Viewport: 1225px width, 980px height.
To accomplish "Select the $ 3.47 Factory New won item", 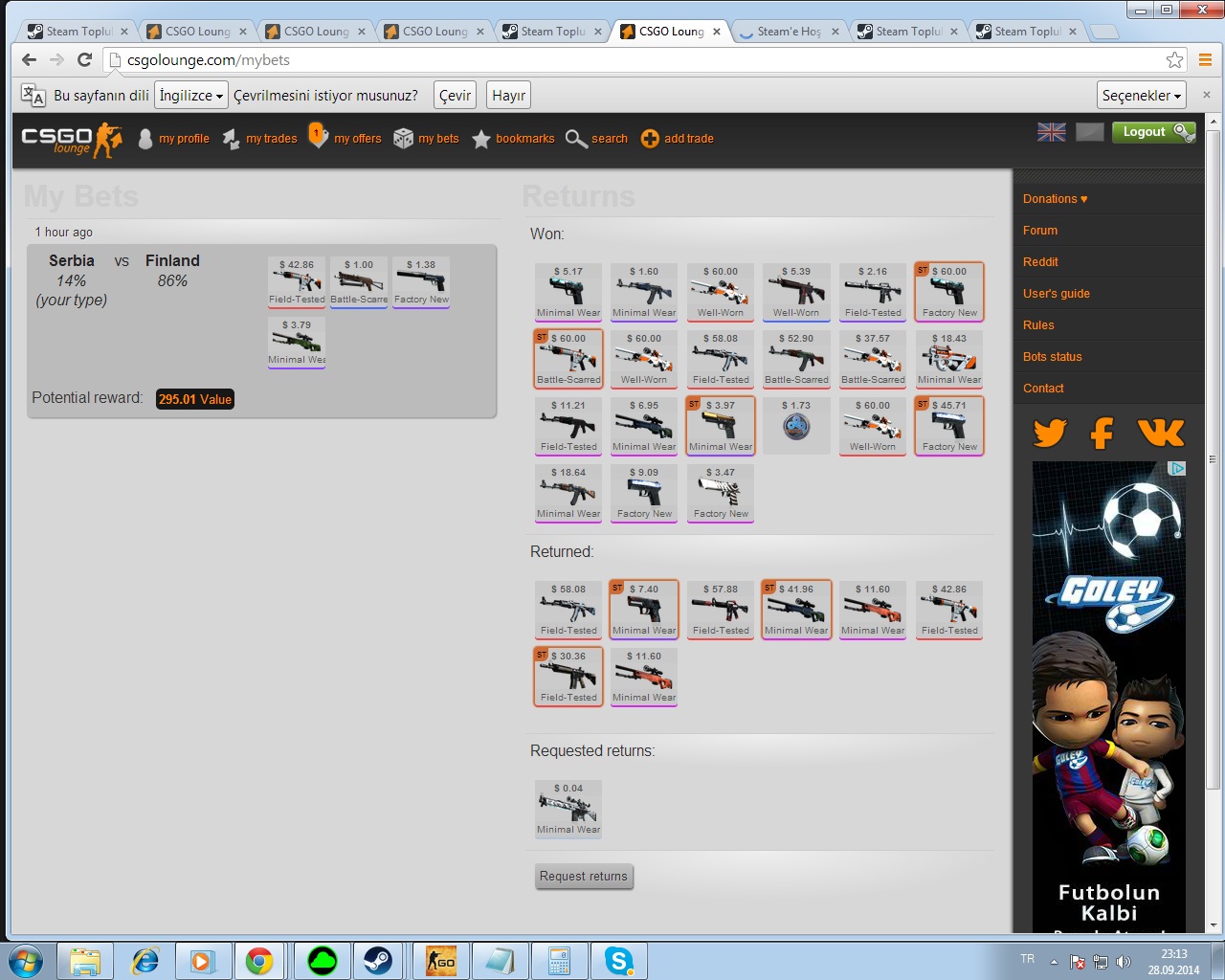I will [x=721, y=493].
